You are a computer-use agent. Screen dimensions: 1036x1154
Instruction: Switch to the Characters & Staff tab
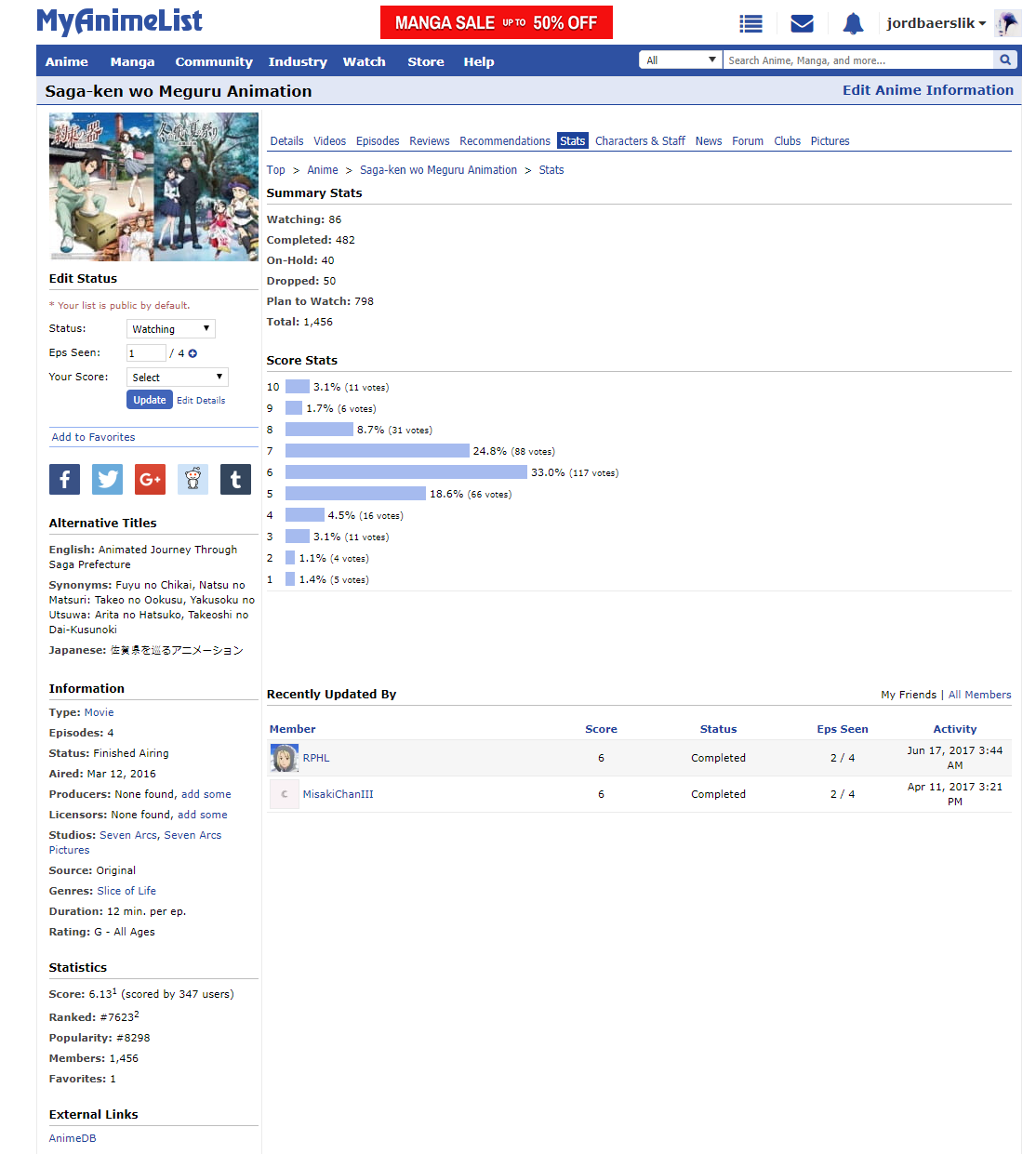pyautogui.click(x=640, y=141)
